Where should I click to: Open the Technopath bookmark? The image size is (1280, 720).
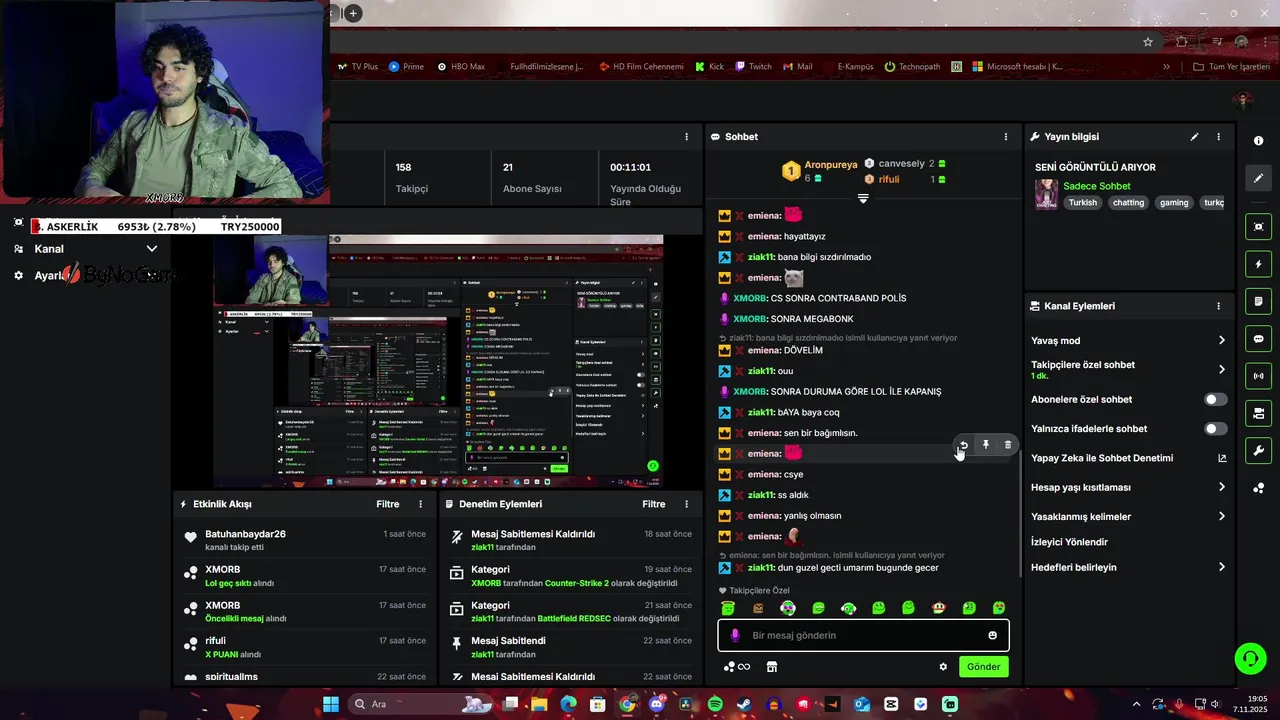tap(912, 67)
